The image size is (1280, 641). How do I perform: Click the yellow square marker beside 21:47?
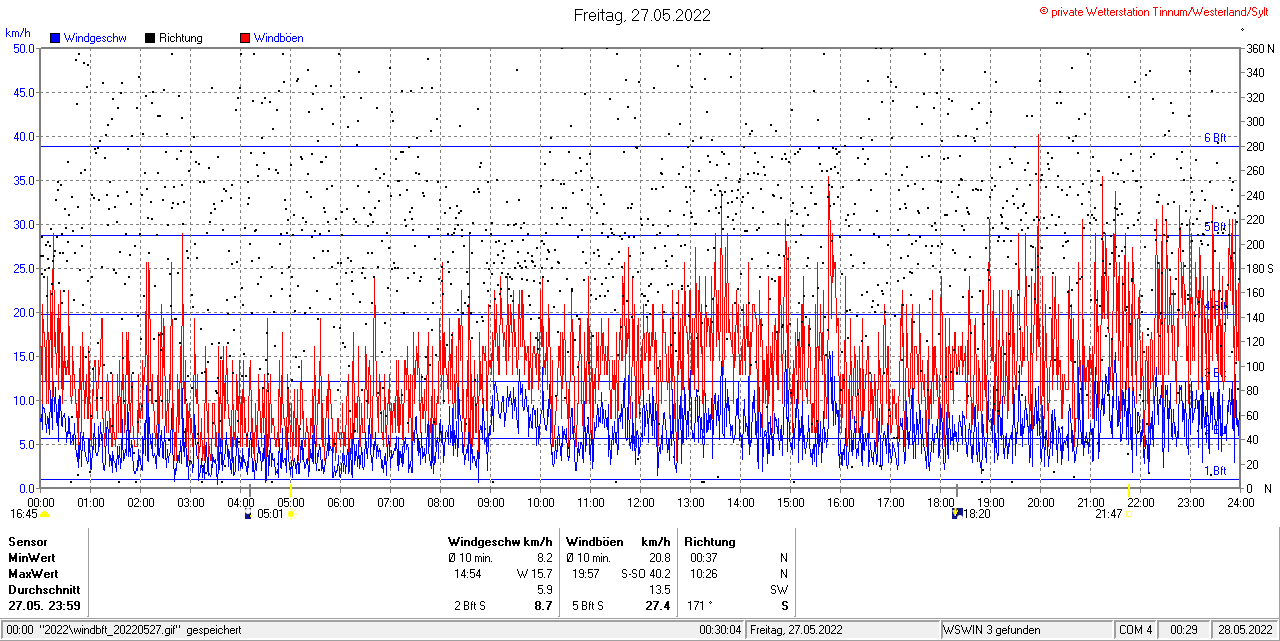click(x=1129, y=515)
